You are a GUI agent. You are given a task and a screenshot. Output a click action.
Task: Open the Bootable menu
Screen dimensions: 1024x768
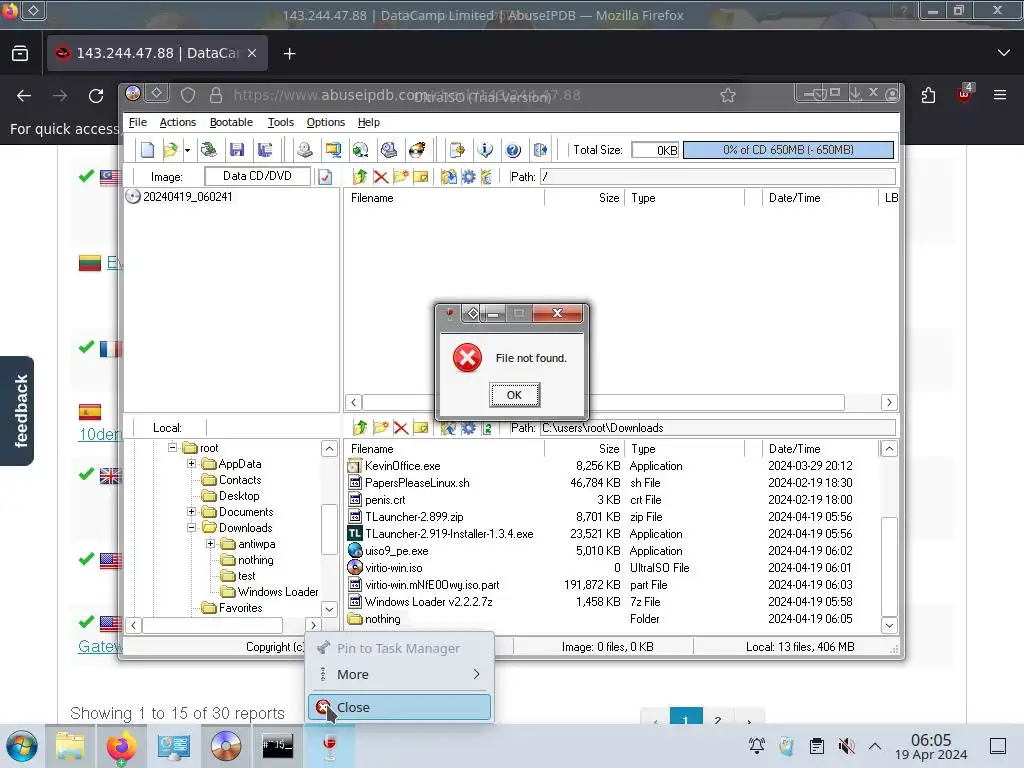(x=231, y=122)
